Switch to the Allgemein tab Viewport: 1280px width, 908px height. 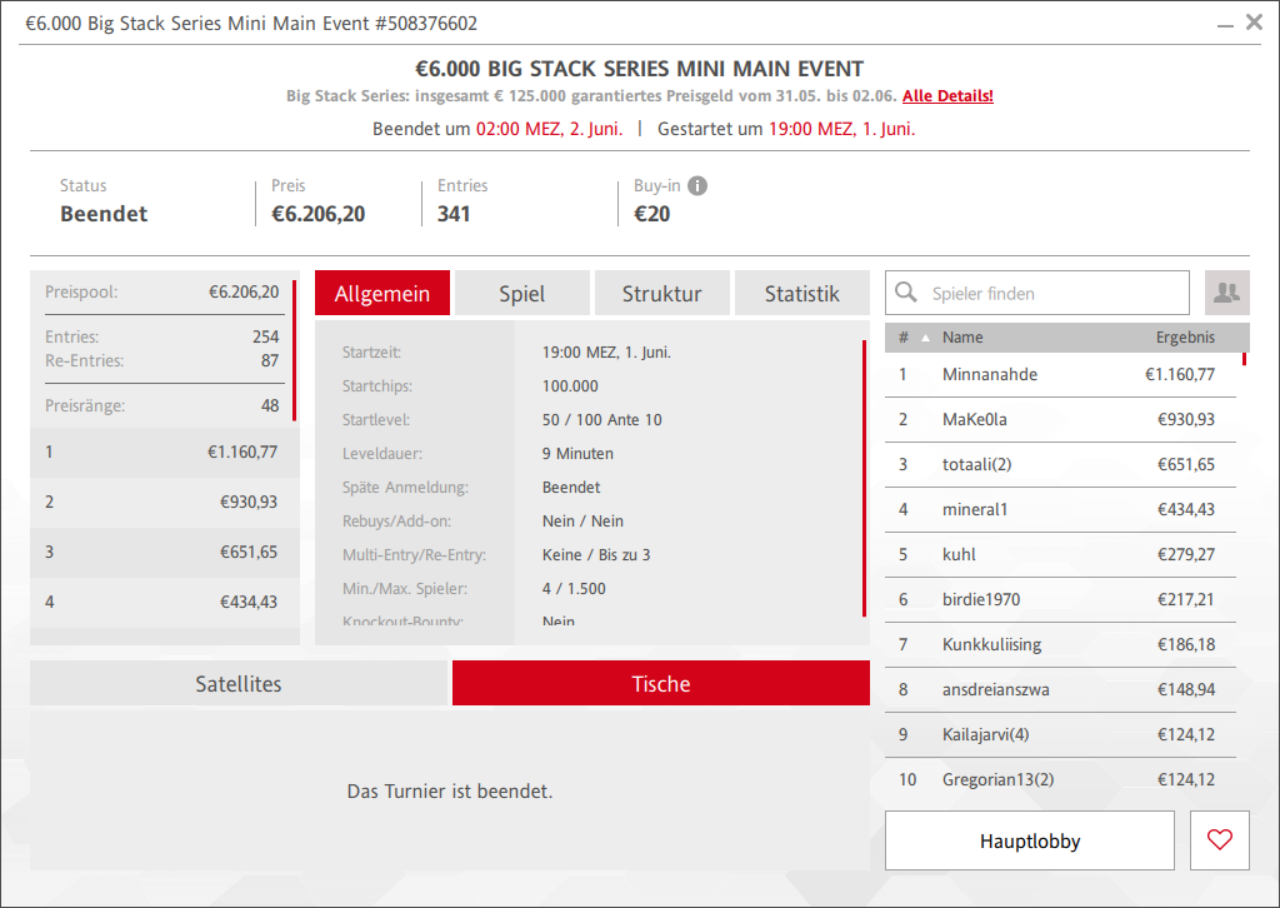(x=382, y=294)
